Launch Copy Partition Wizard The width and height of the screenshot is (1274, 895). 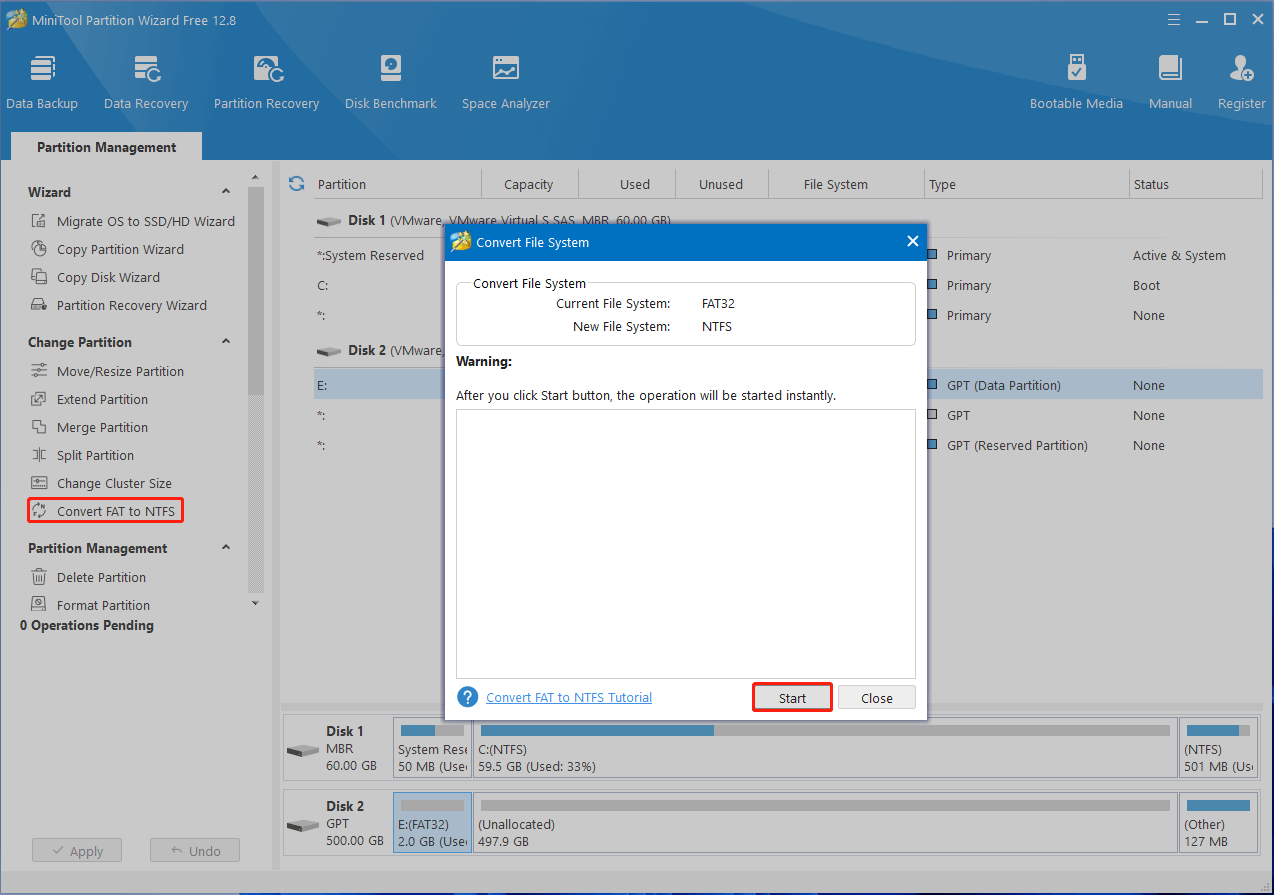coord(108,249)
